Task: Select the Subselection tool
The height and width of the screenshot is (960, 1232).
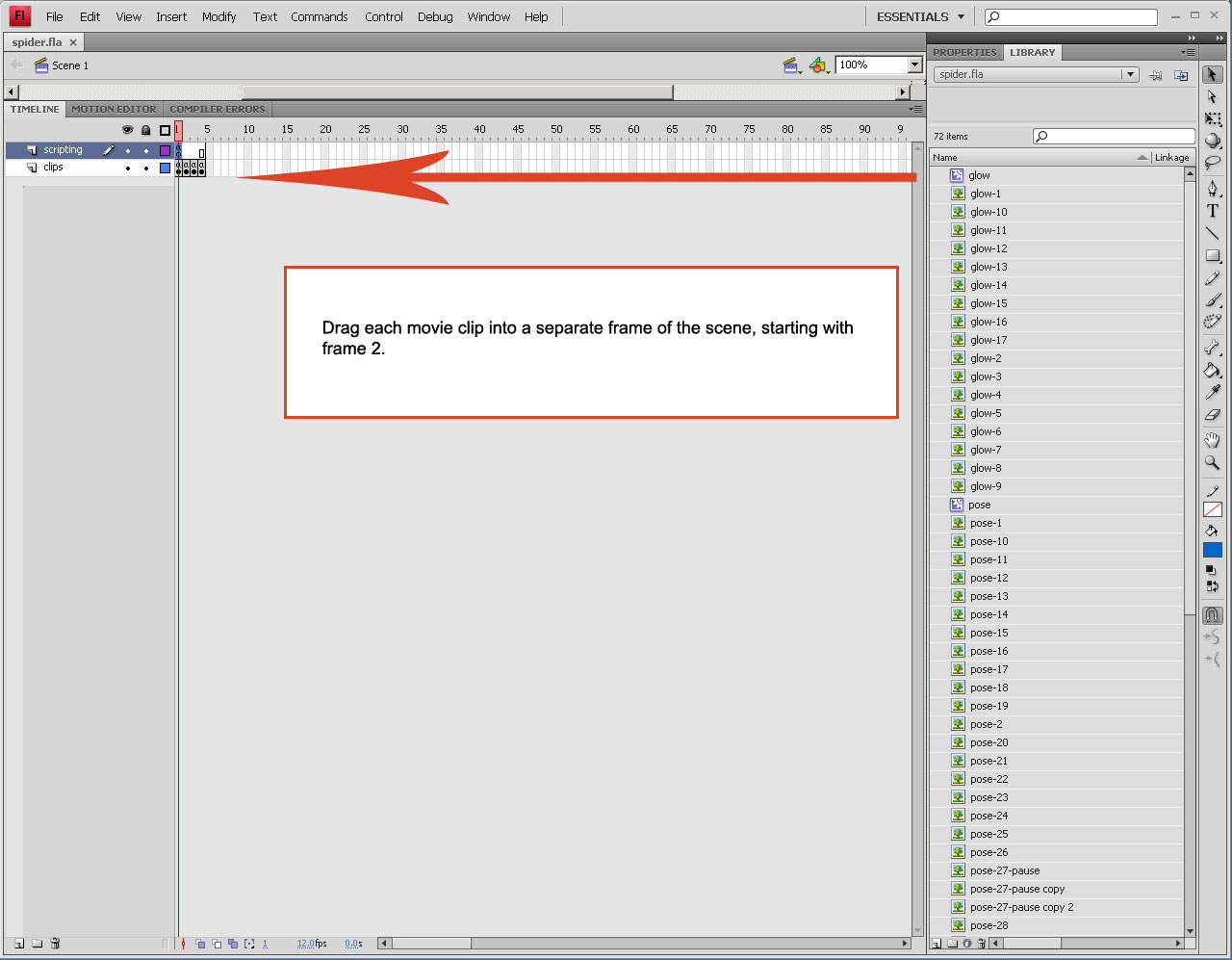Action: click(1212, 97)
